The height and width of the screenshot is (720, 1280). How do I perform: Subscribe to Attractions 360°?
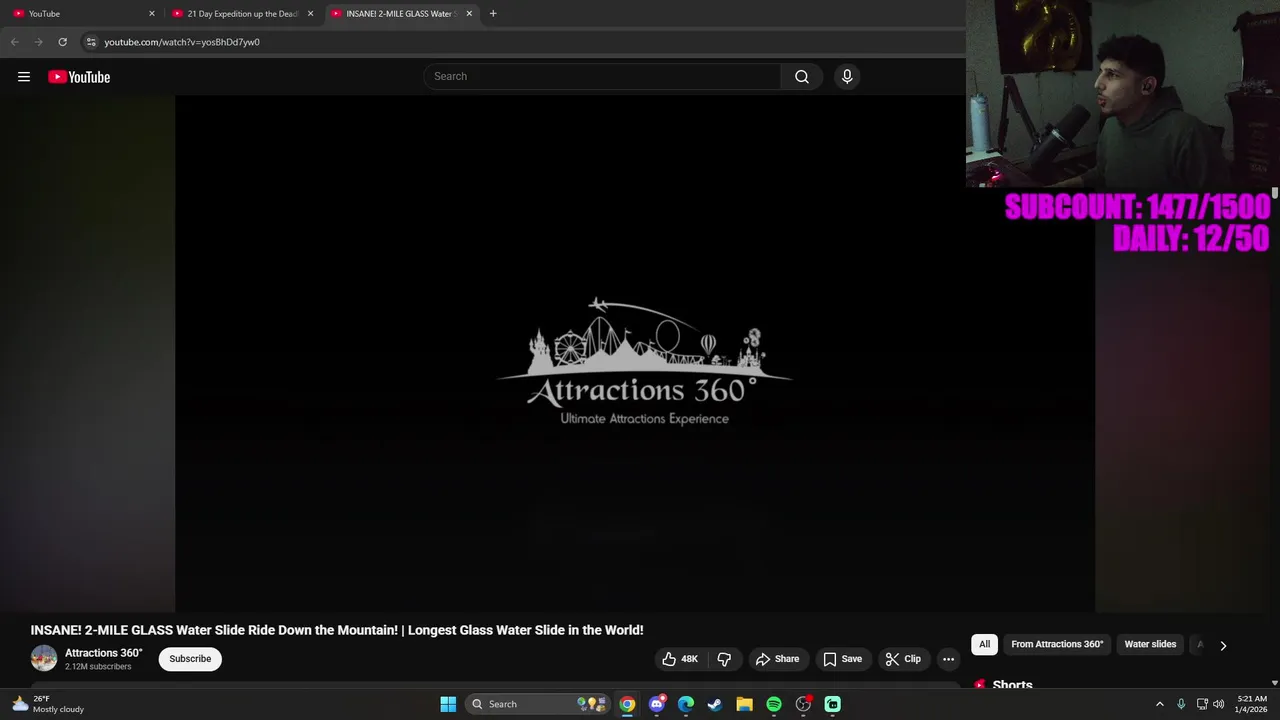(190, 659)
